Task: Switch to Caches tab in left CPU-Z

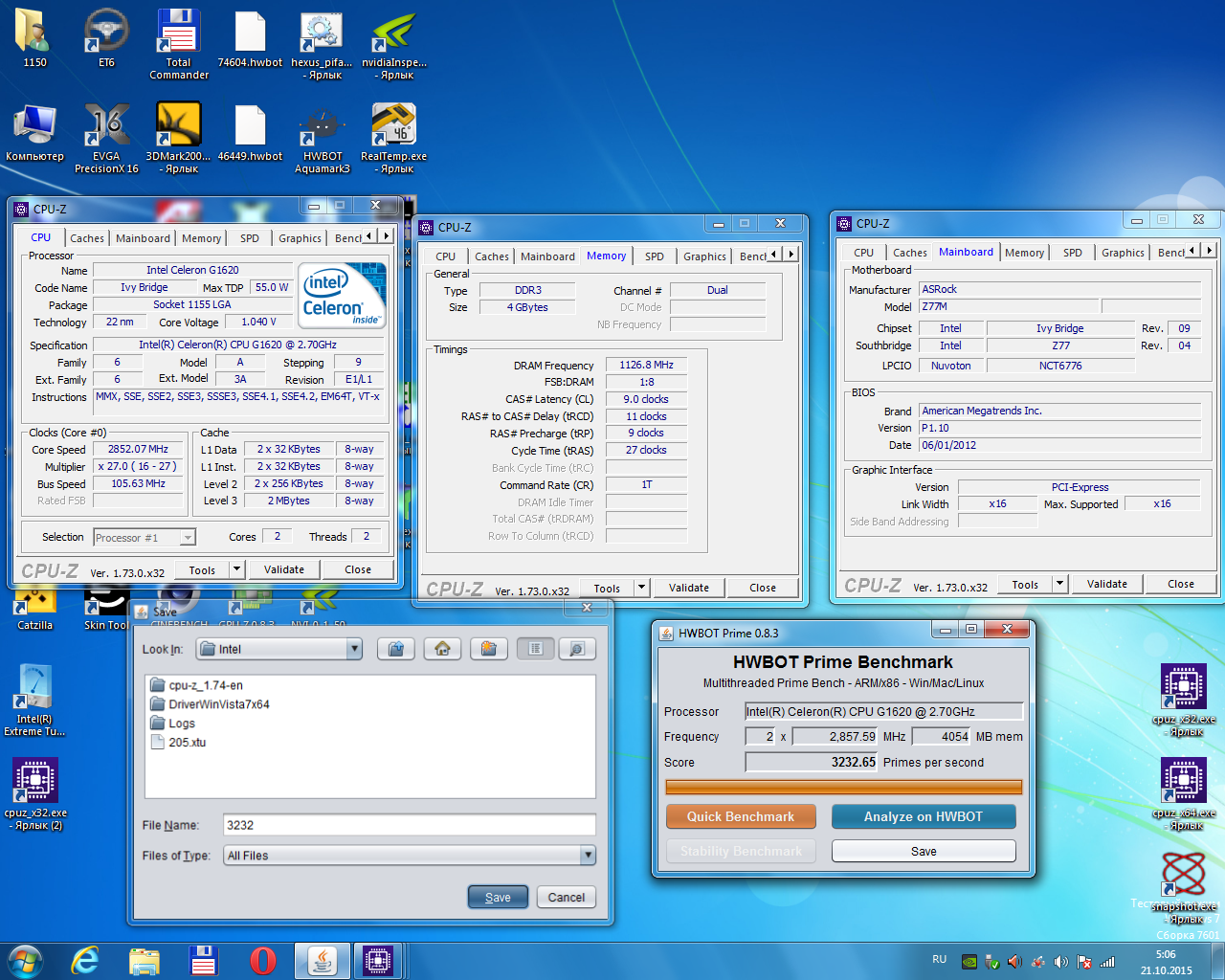Action: [87, 238]
